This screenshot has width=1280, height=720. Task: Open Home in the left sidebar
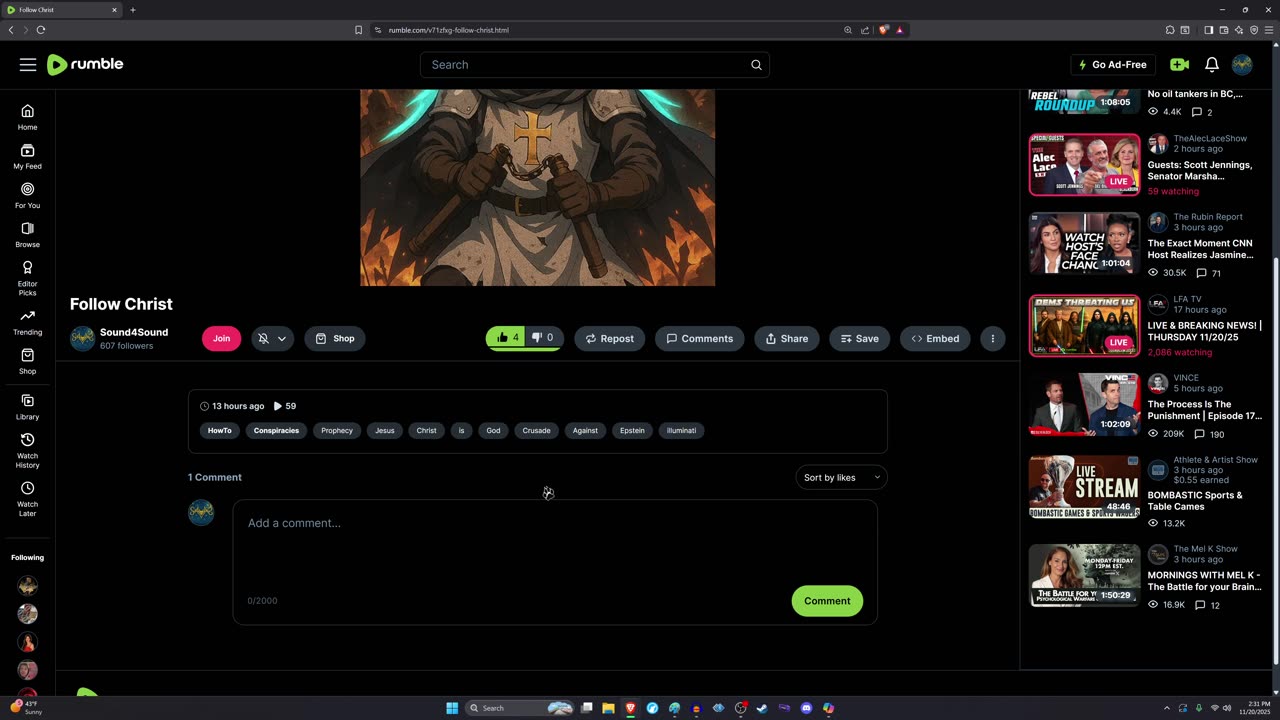[x=27, y=117]
